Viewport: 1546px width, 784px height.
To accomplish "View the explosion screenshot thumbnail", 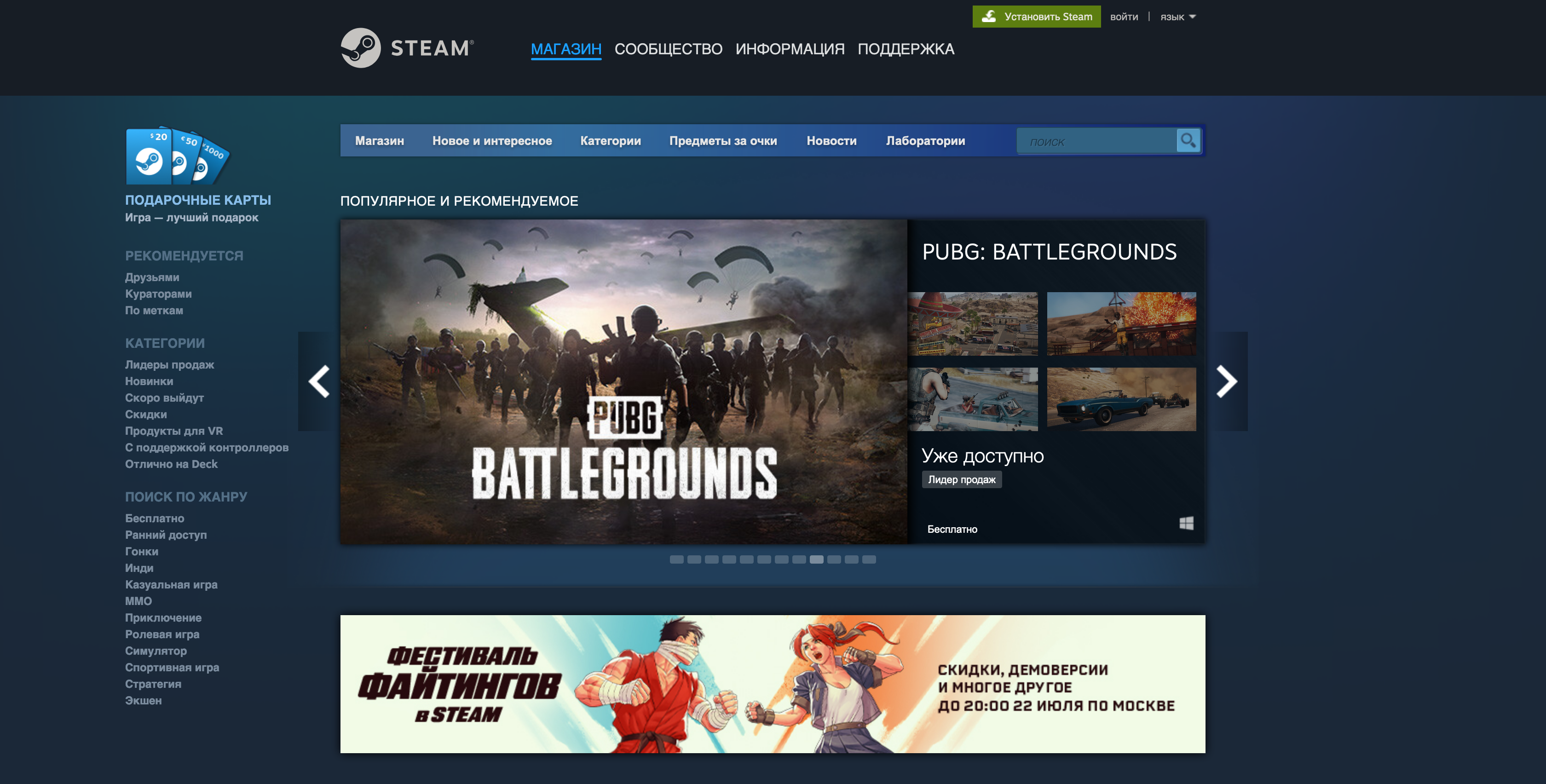I will click(x=1121, y=323).
